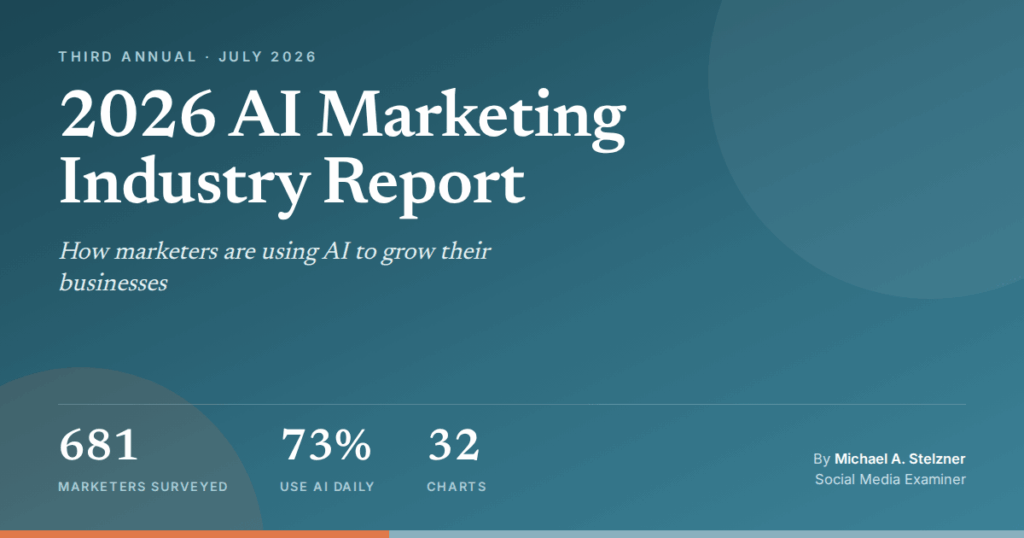This screenshot has height=538, width=1024.
Task: Select the "JULY 2026" date text
Action: [x=267, y=57]
